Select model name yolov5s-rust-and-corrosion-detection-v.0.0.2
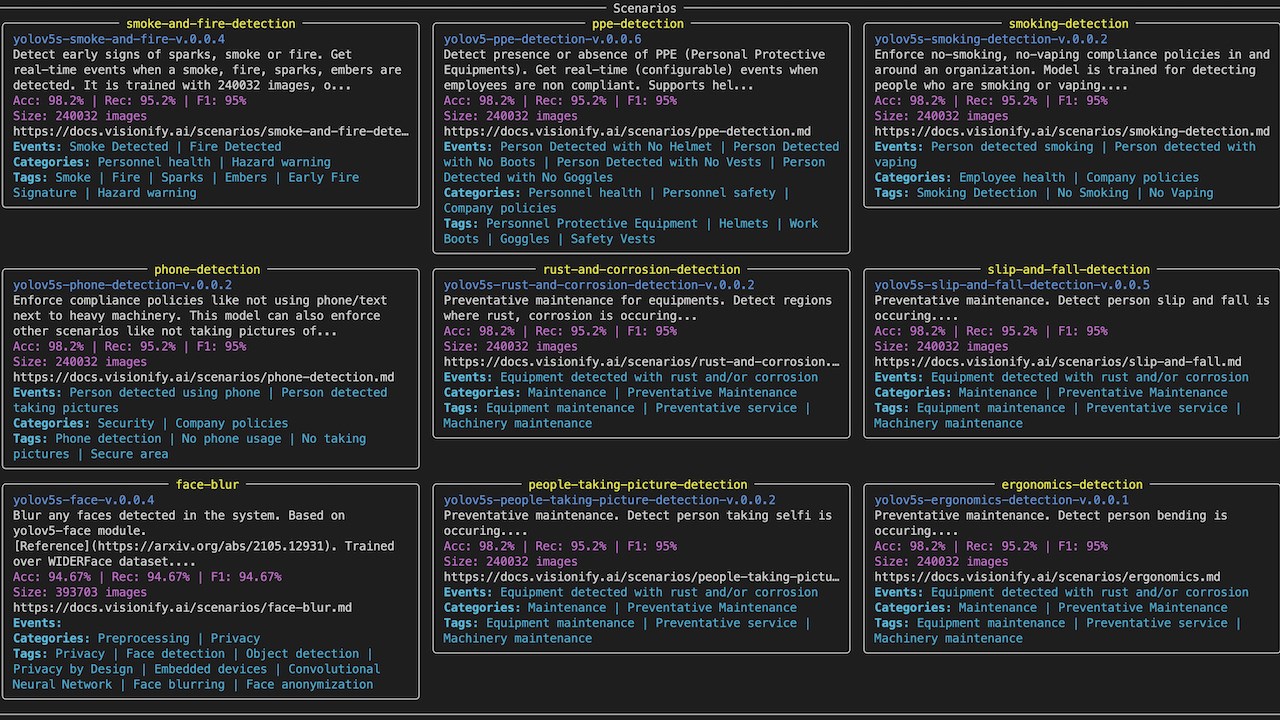The height and width of the screenshot is (720, 1280). click(599, 285)
